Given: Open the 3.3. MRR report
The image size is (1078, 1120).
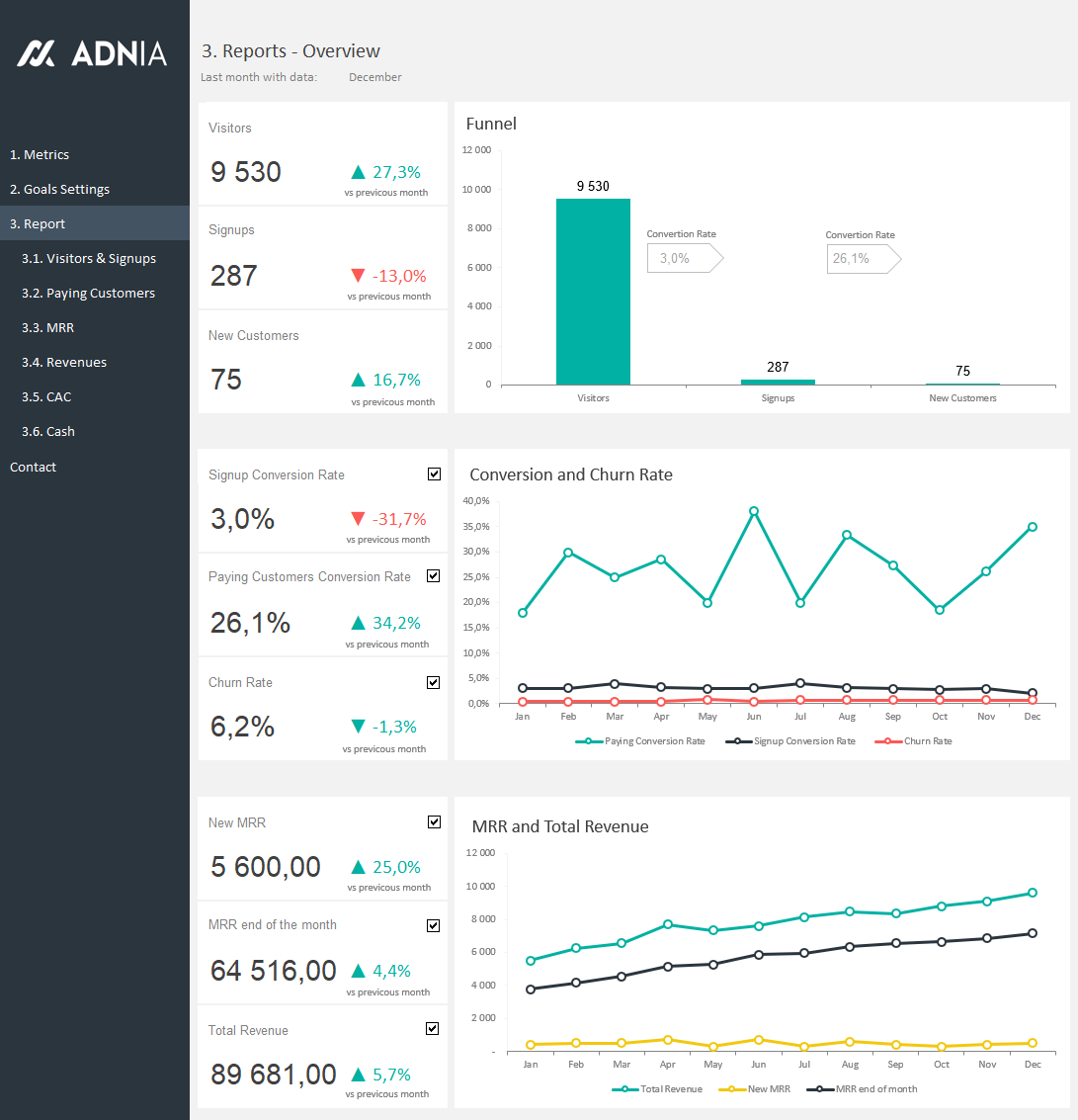Looking at the screenshot, I should [47, 328].
